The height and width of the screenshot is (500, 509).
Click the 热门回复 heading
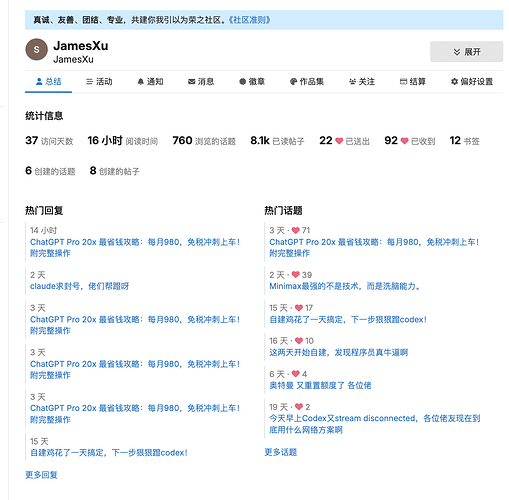pos(44,210)
